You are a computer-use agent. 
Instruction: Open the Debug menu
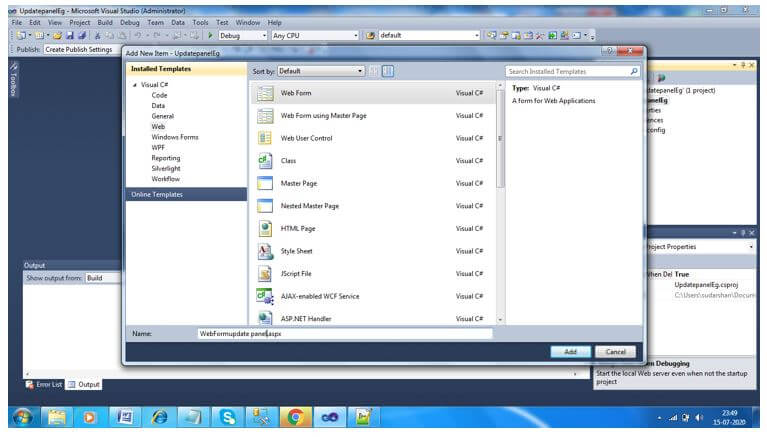pos(130,23)
